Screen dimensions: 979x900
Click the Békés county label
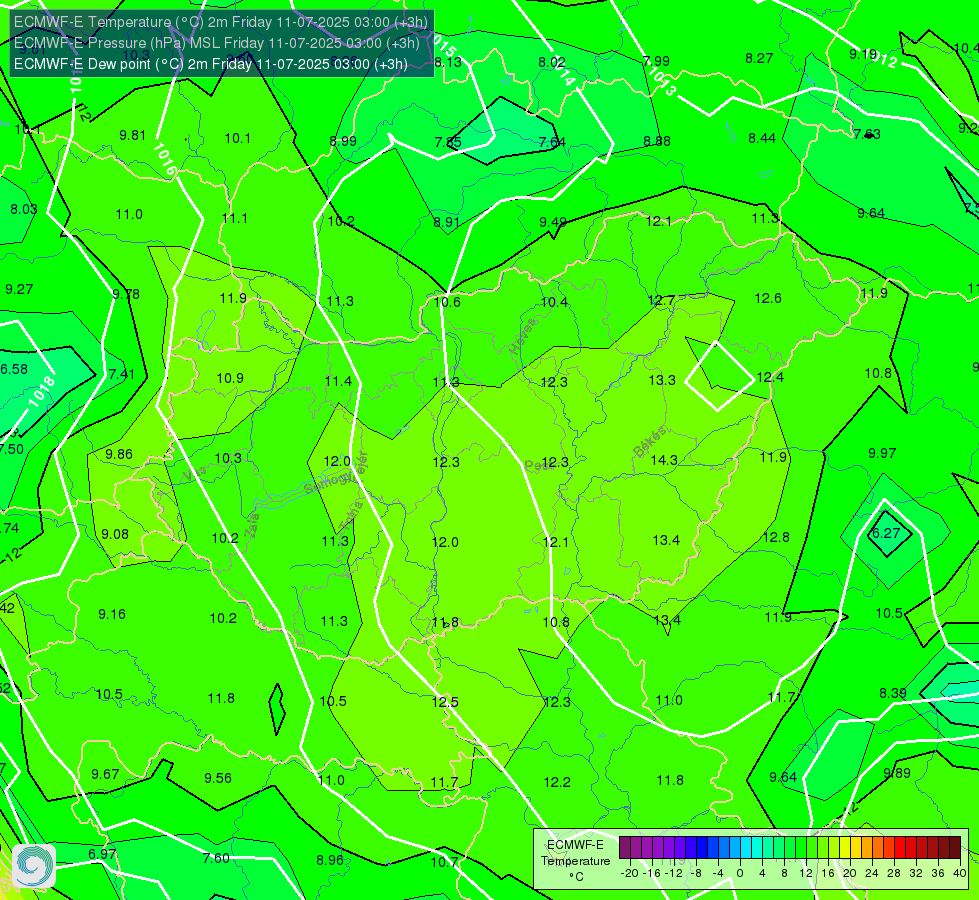[649, 442]
